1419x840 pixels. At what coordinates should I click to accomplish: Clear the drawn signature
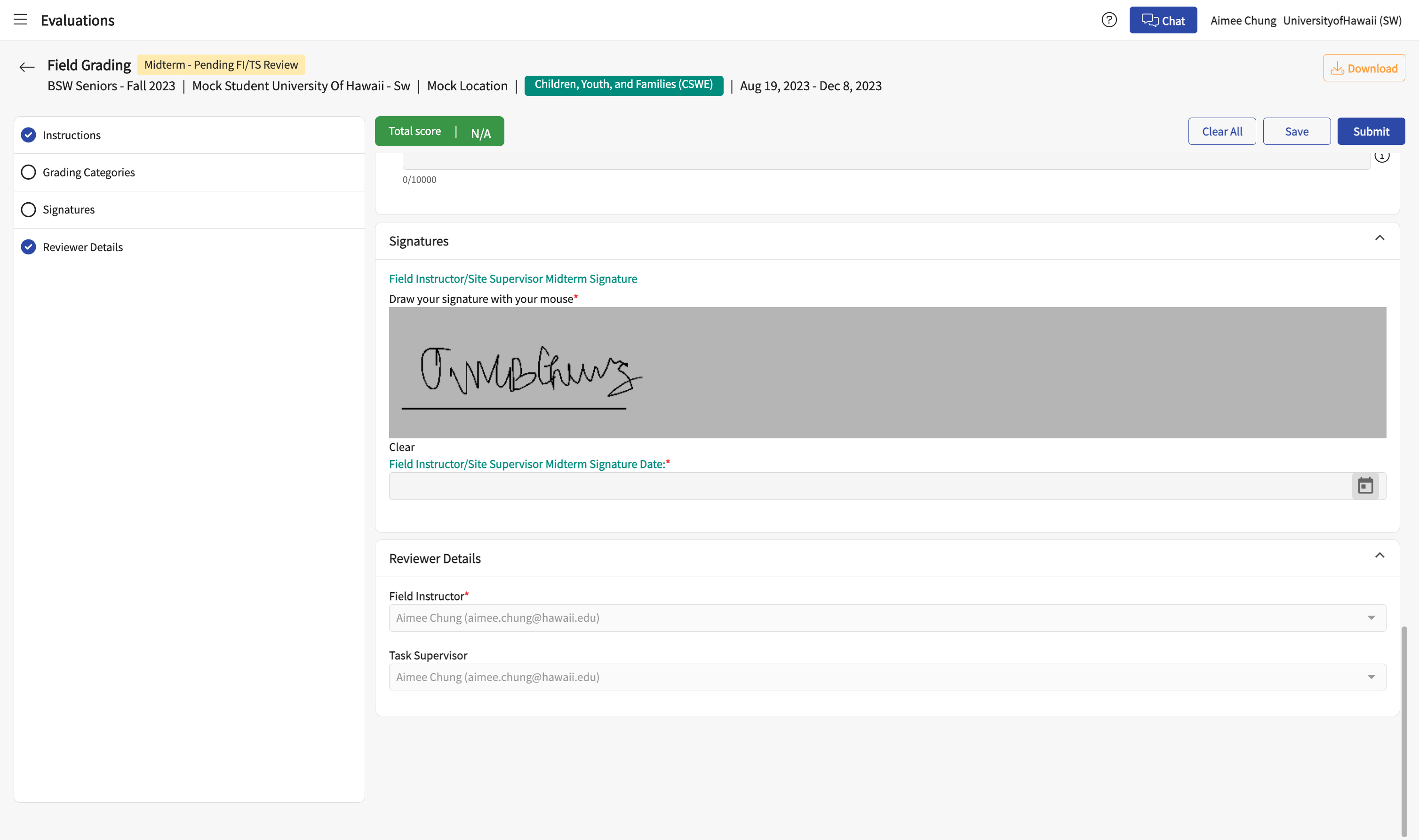[x=401, y=447]
